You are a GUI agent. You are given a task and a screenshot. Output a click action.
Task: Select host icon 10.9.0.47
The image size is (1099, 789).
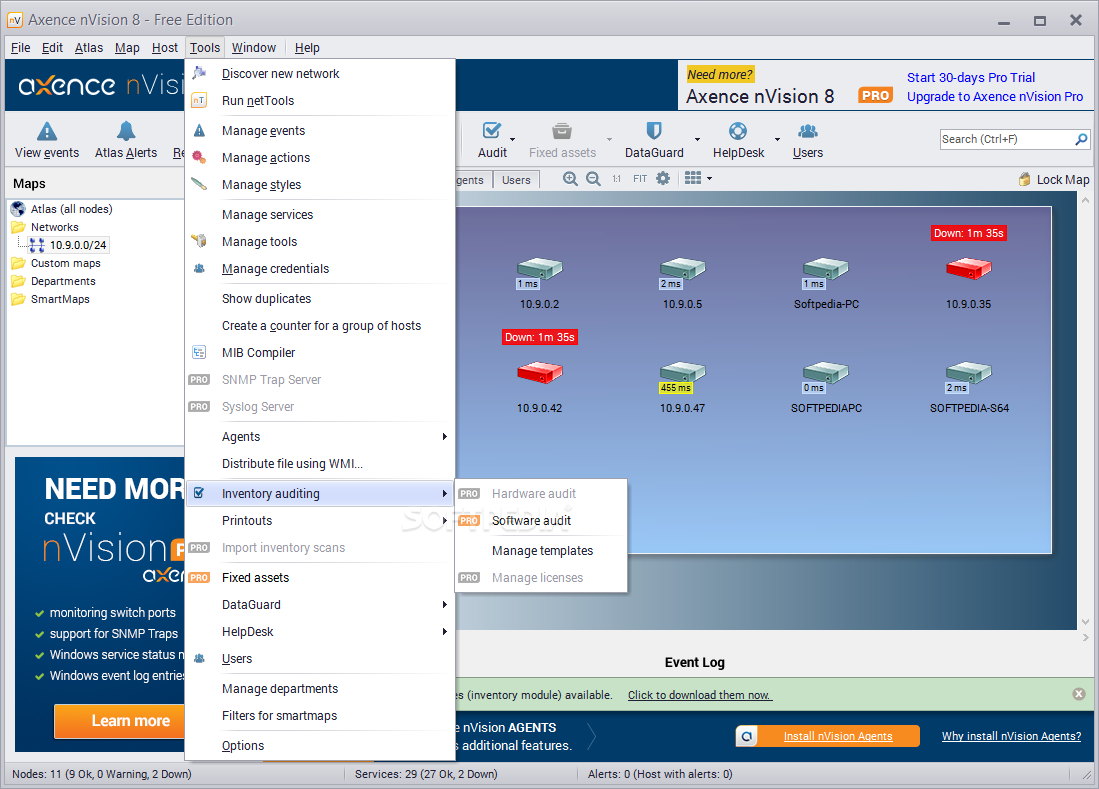(x=682, y=373)
